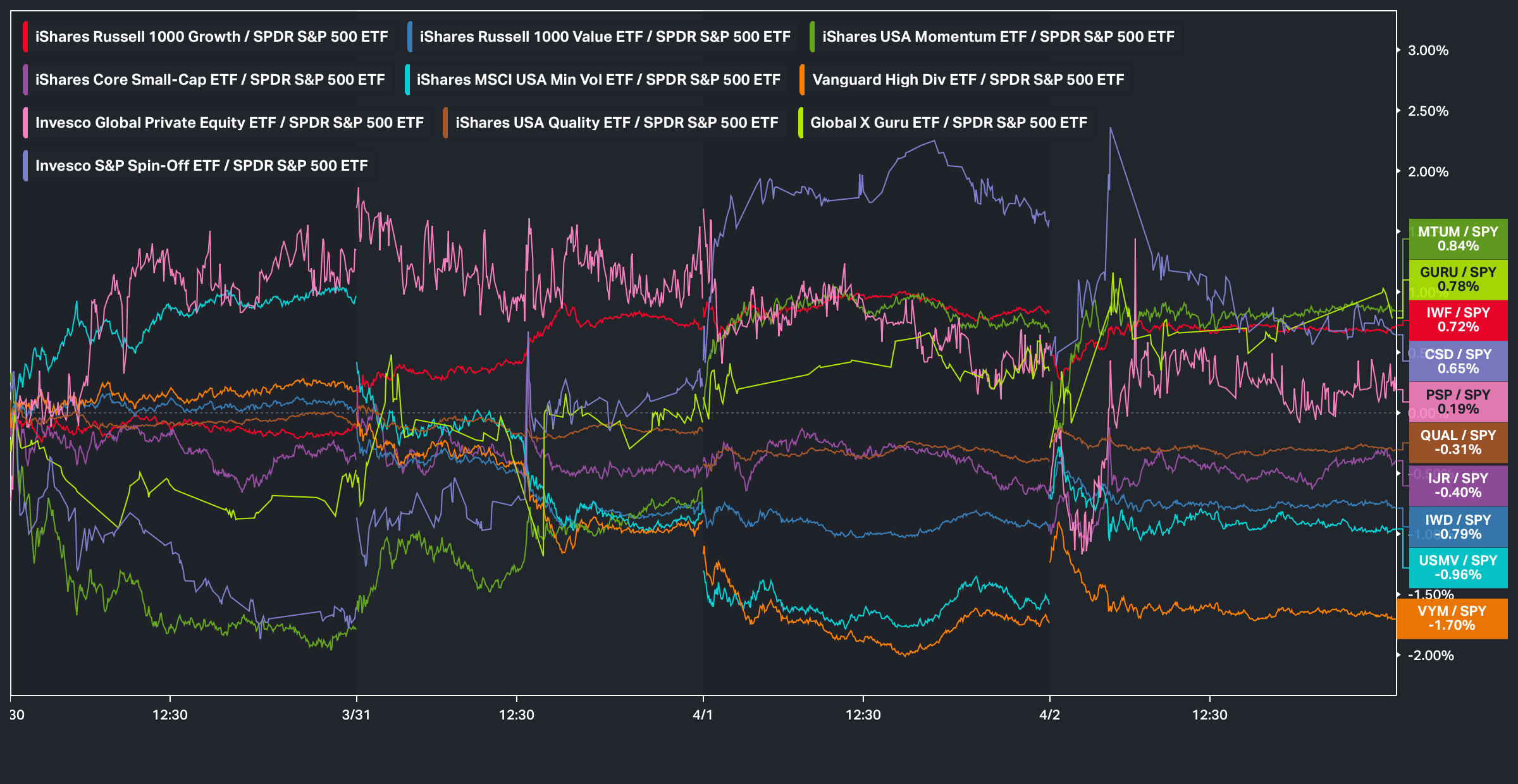The width and height of the screenshot is (1518, 784).
Task: Click the CSD / SPY 0.65% price tag
Action: coord(1458,362)
